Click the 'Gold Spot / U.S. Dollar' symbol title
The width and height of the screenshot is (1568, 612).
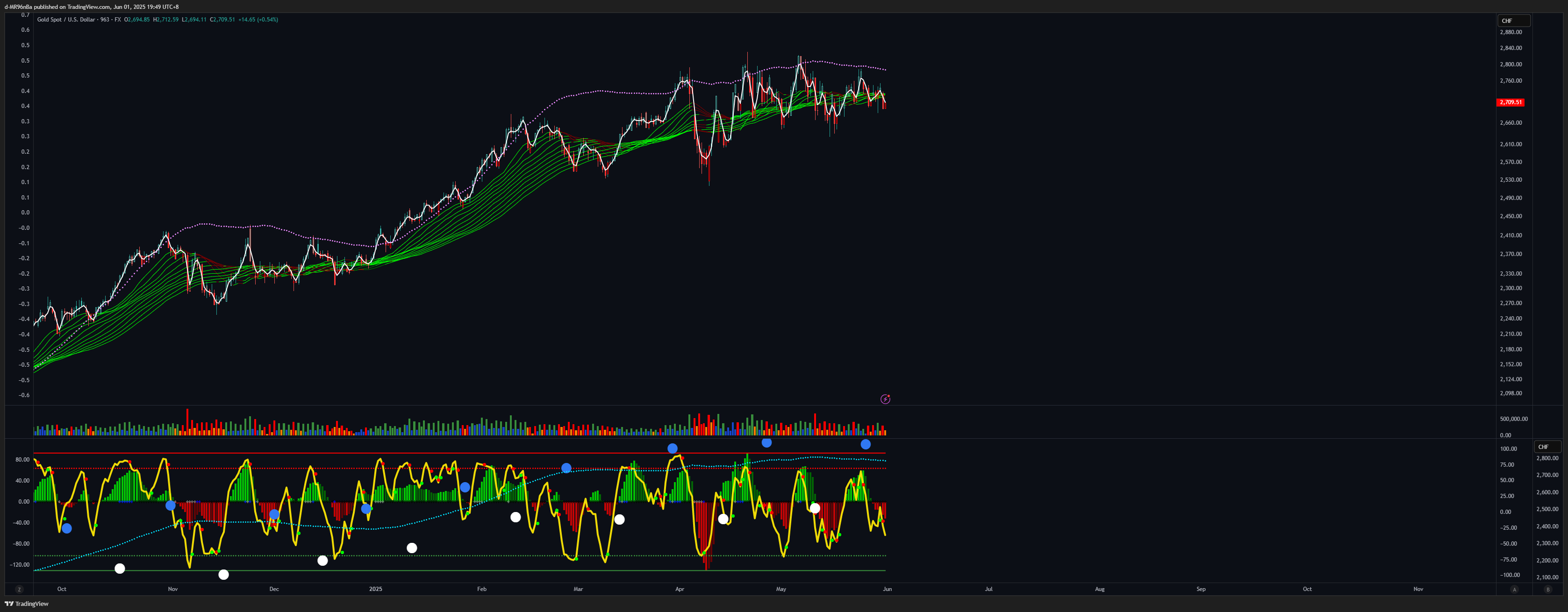click(x=66, y=20)
